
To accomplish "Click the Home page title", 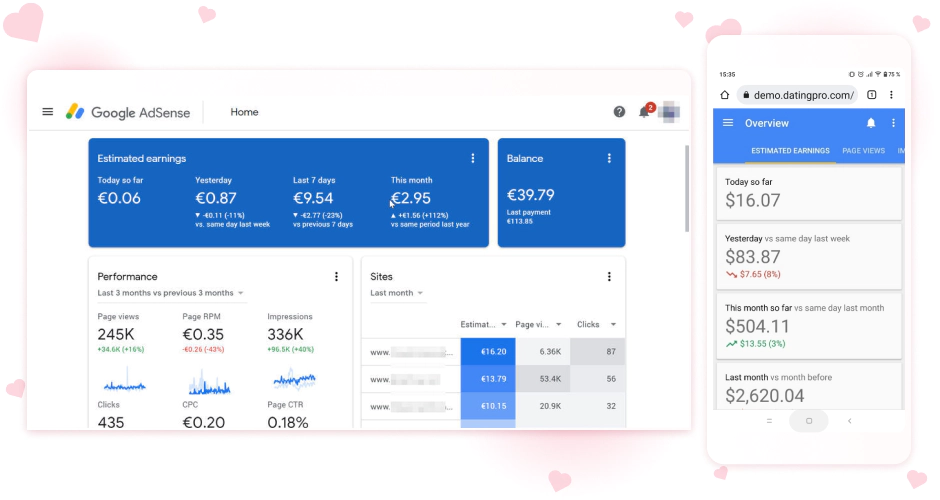I will coord(245,112).
